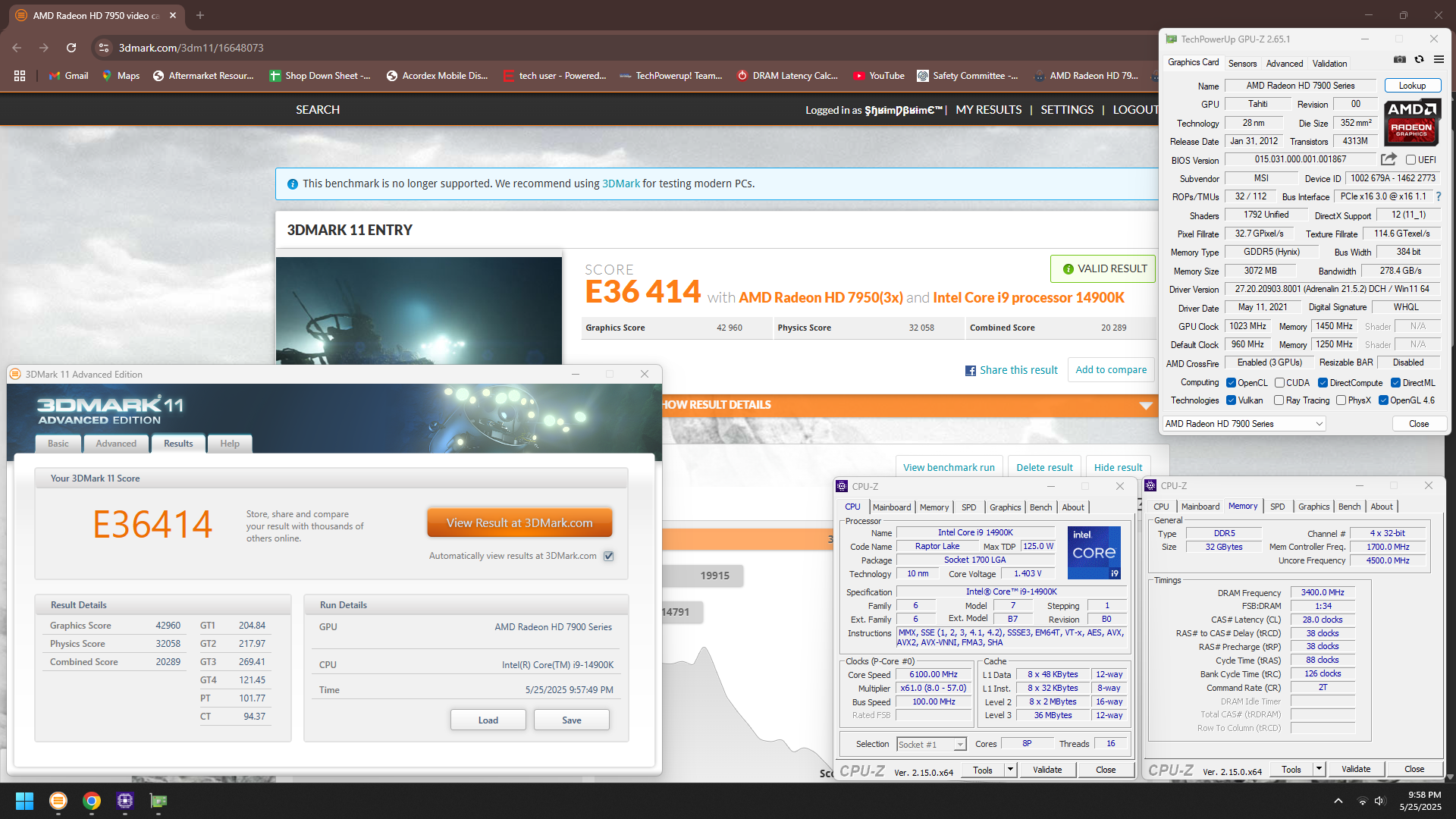Image resolution: width=1456 pixels, height=819 pixels.
Task: Click the GPU-Z taskbar icon
Action: (x=158, y=801)
